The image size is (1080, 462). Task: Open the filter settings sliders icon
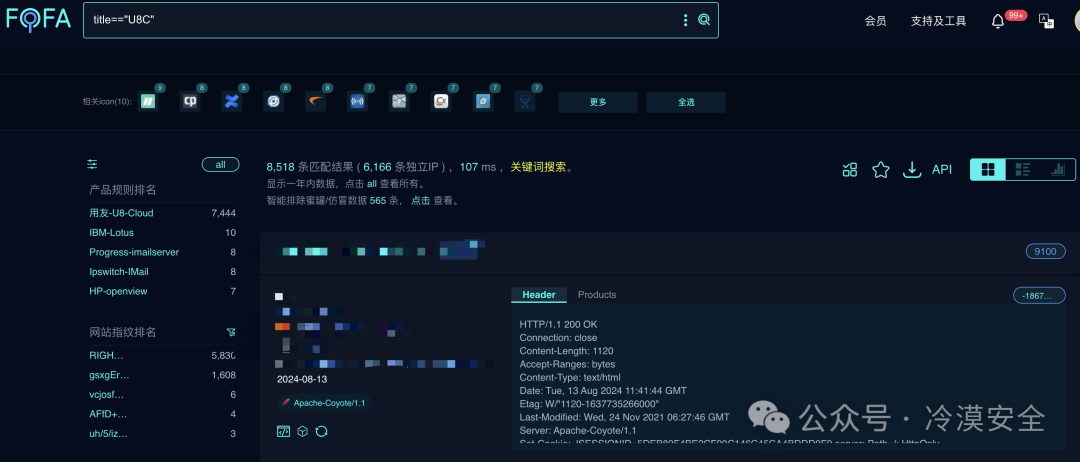tap(92, 165)
